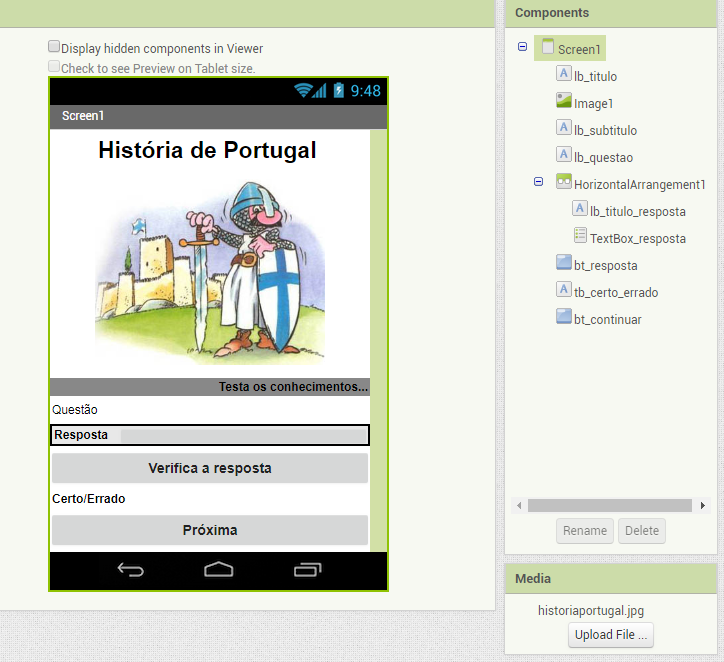Click the scrollbar left arrow in Components

pos(519,506)
